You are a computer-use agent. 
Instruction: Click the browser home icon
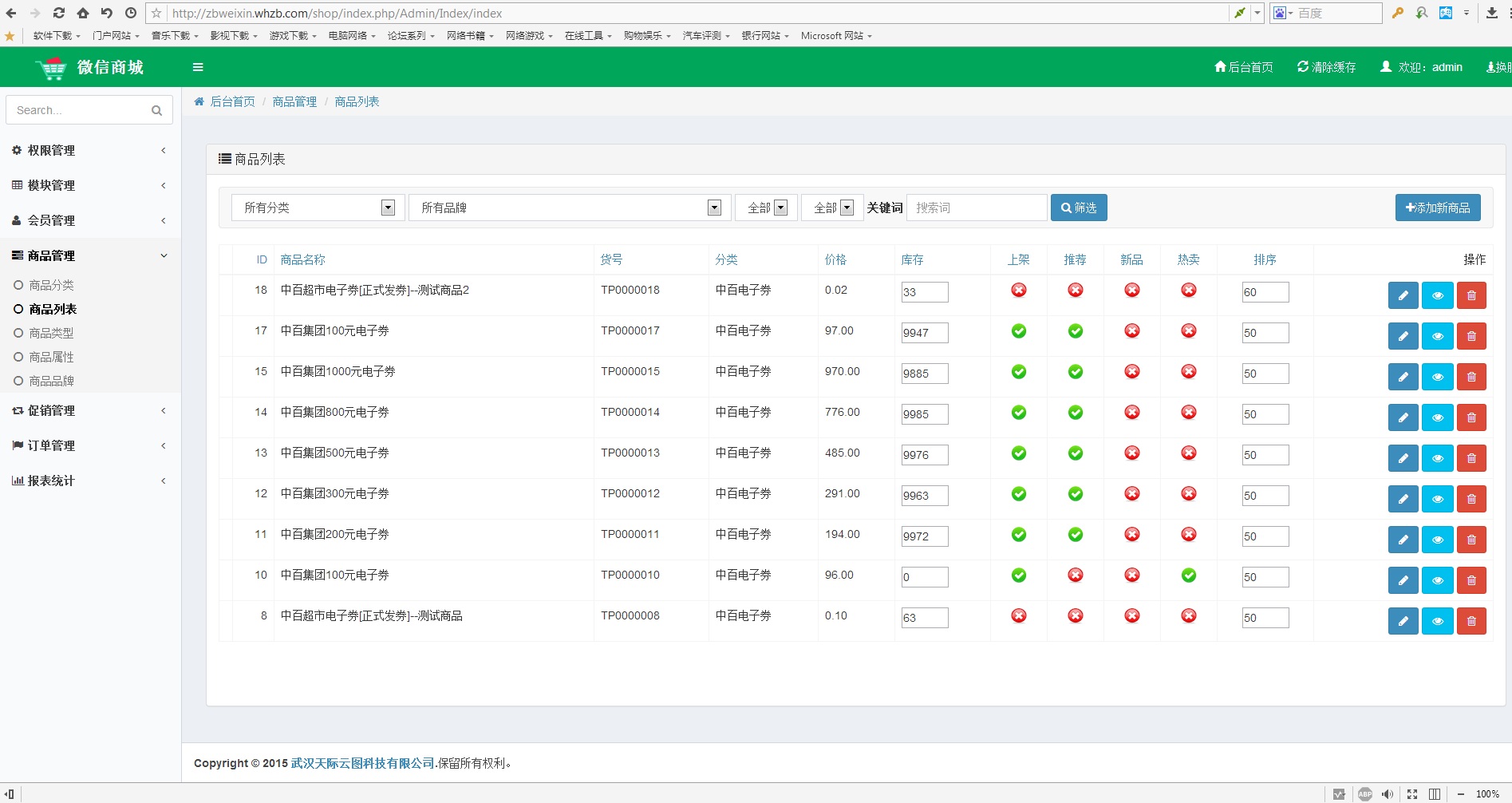(83, 13)
